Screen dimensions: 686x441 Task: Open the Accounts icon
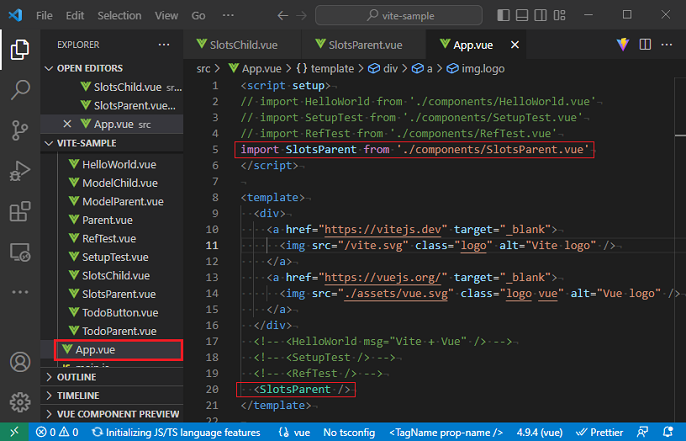click(x=20, y=362)
